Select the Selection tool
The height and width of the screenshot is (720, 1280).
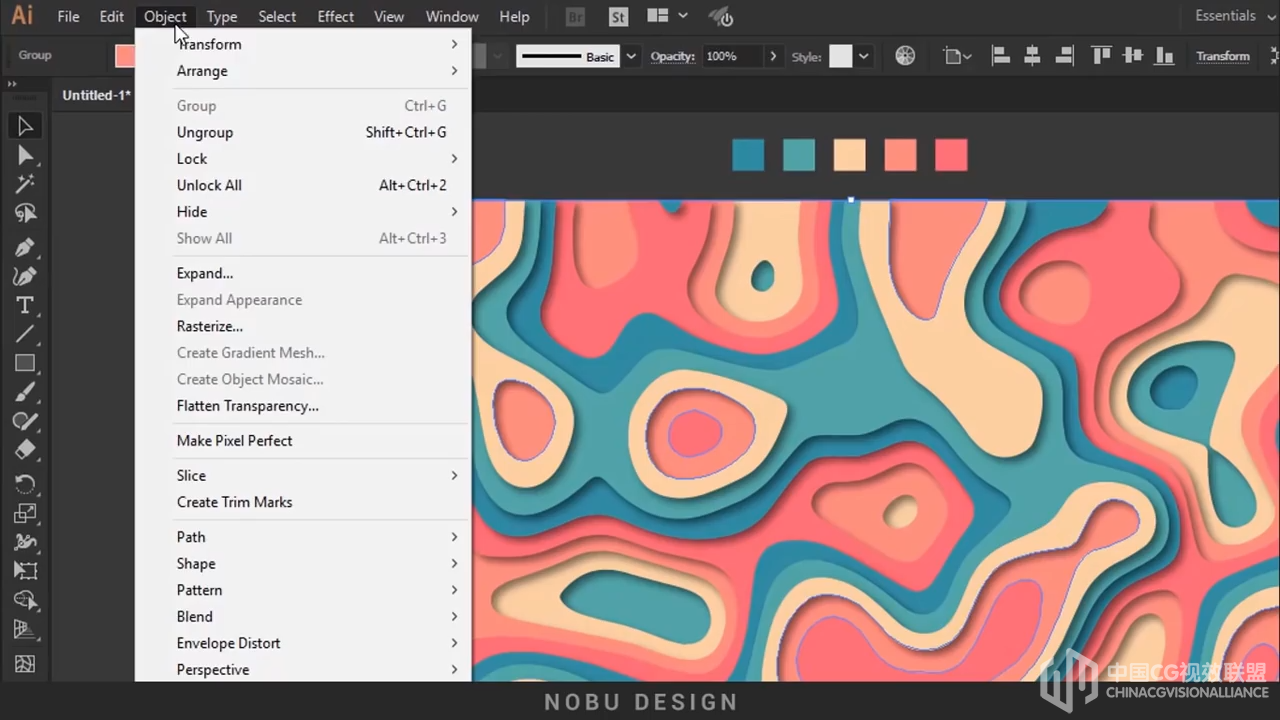(25, 126)
